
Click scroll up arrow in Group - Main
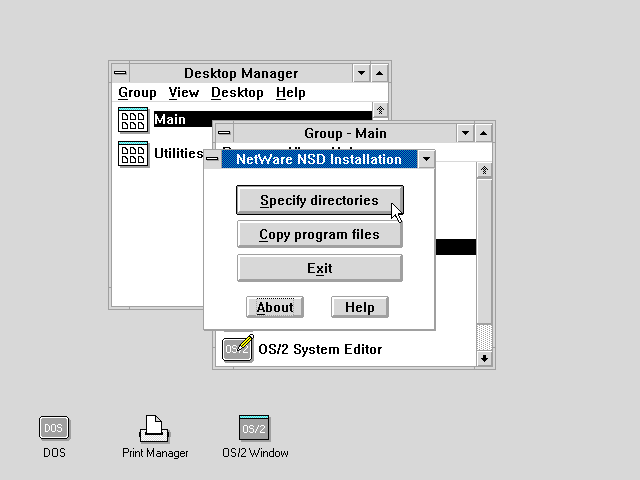tap(484, 170)
